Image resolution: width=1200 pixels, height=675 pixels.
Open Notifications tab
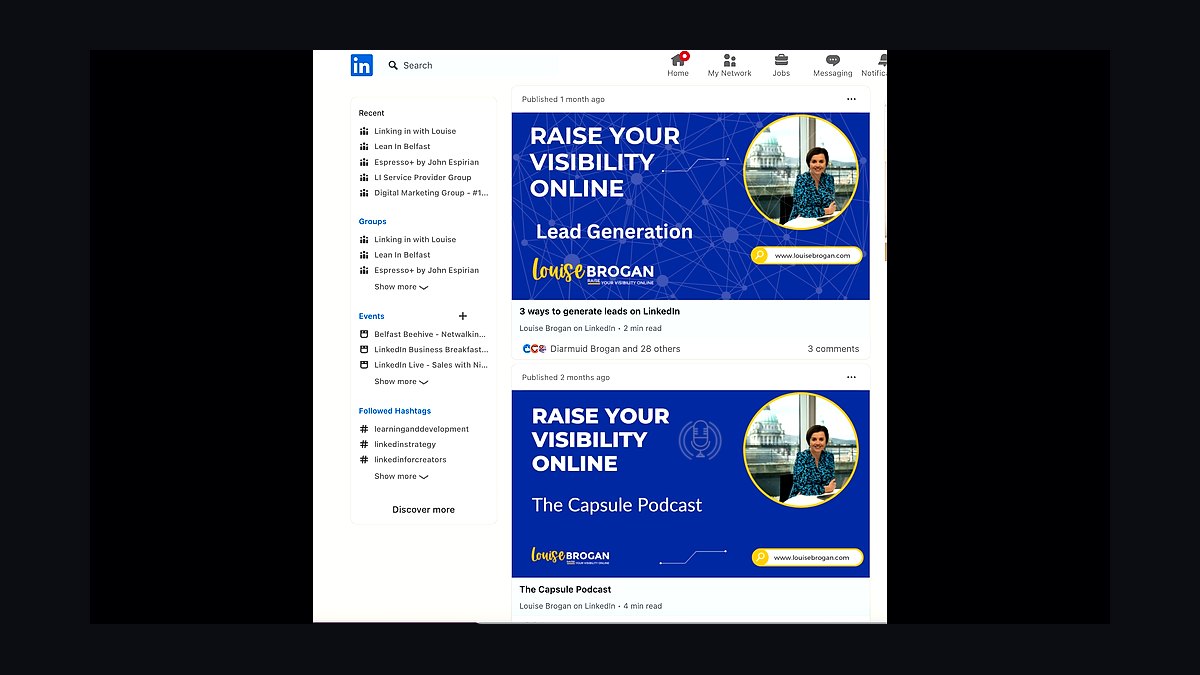point(874,65)
